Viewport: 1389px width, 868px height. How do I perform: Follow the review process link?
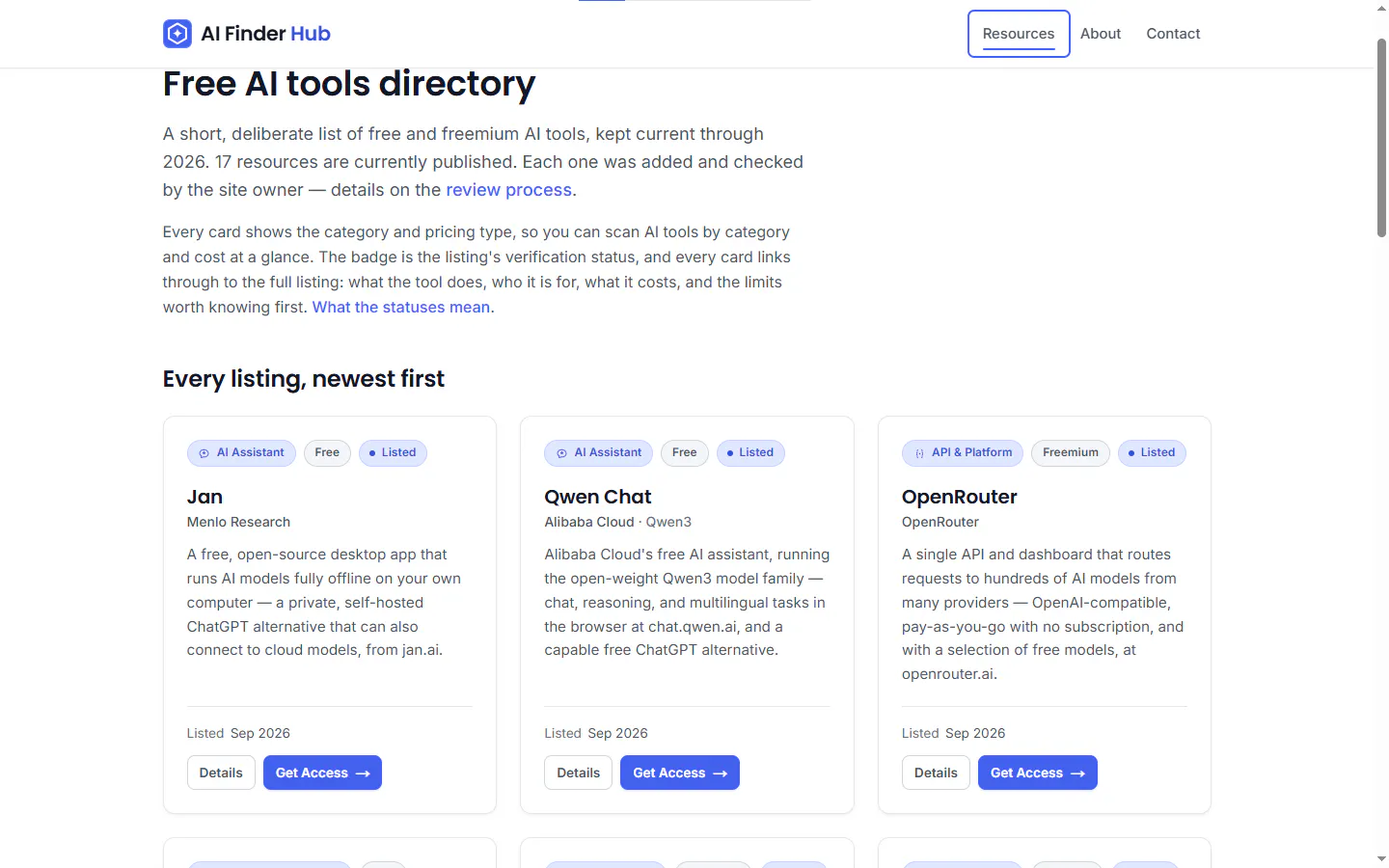[x=508, y=190]
